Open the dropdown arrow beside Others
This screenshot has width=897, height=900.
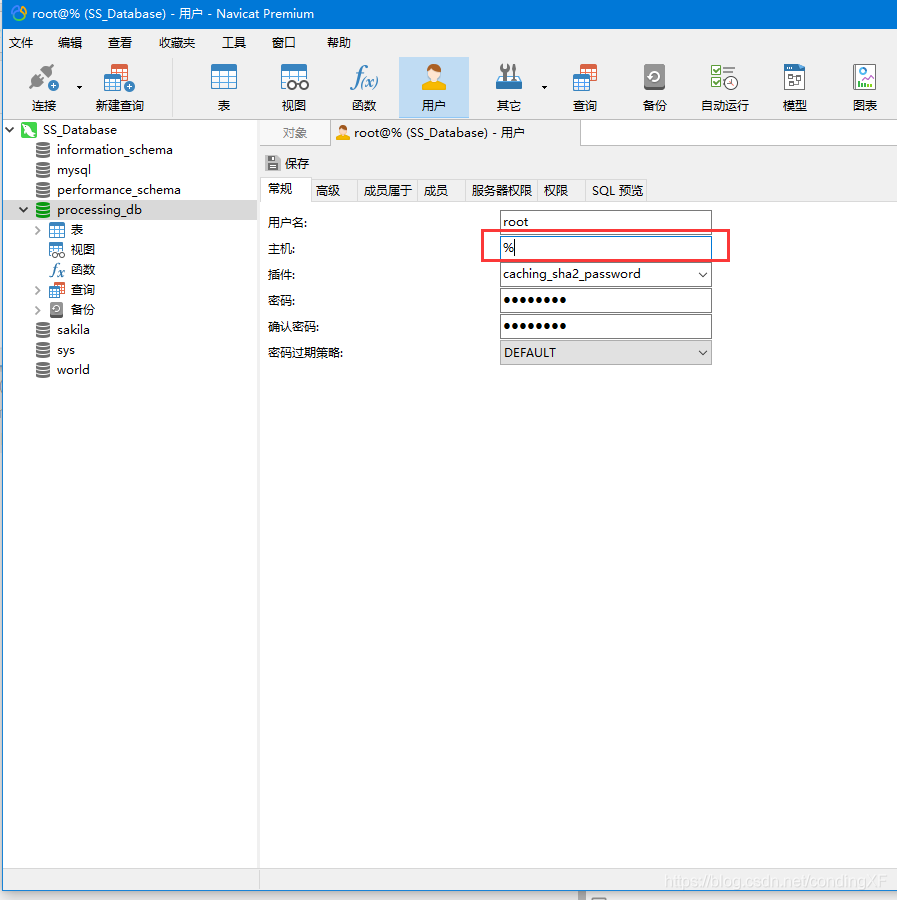click(544, 87)
